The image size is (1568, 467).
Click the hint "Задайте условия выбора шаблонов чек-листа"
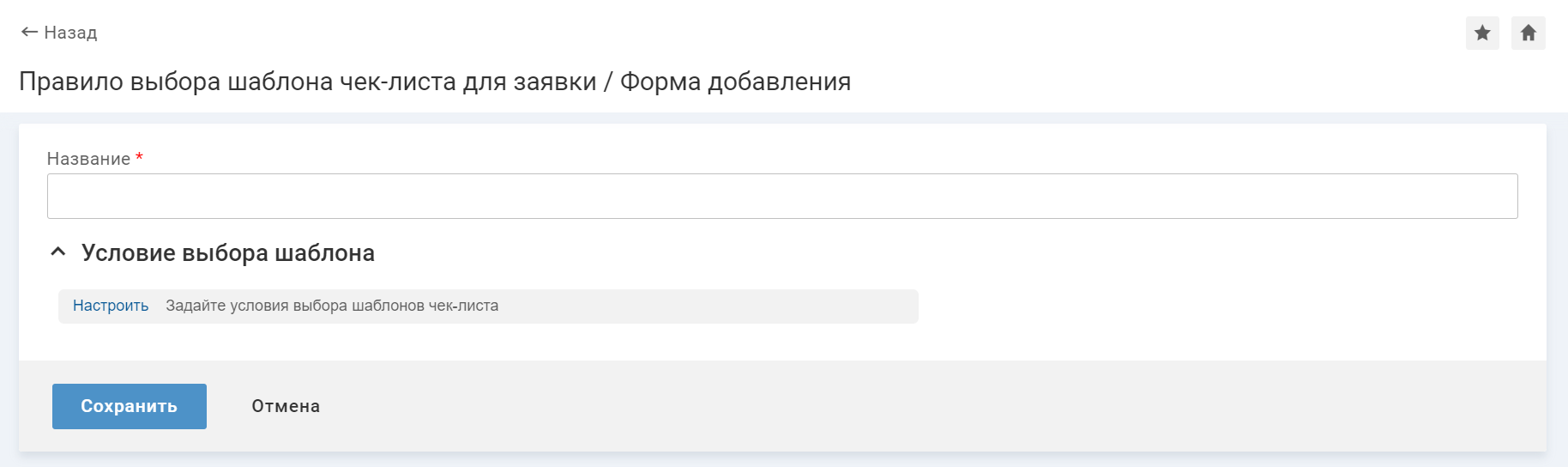[x=332, y=306]
